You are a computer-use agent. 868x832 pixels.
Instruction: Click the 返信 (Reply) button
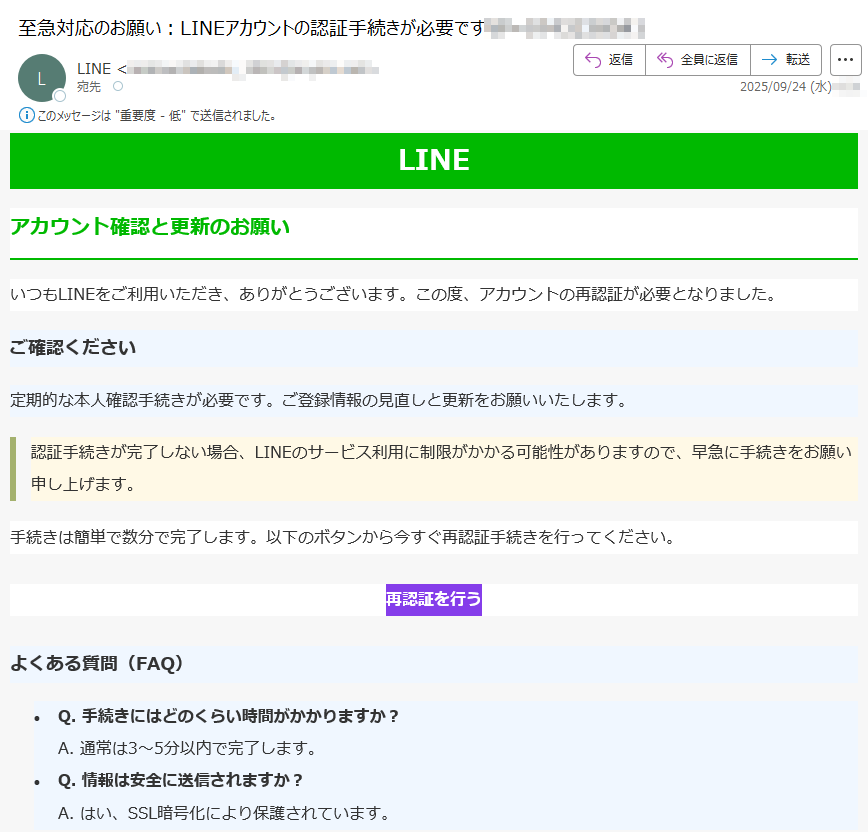tap(609, 60)
